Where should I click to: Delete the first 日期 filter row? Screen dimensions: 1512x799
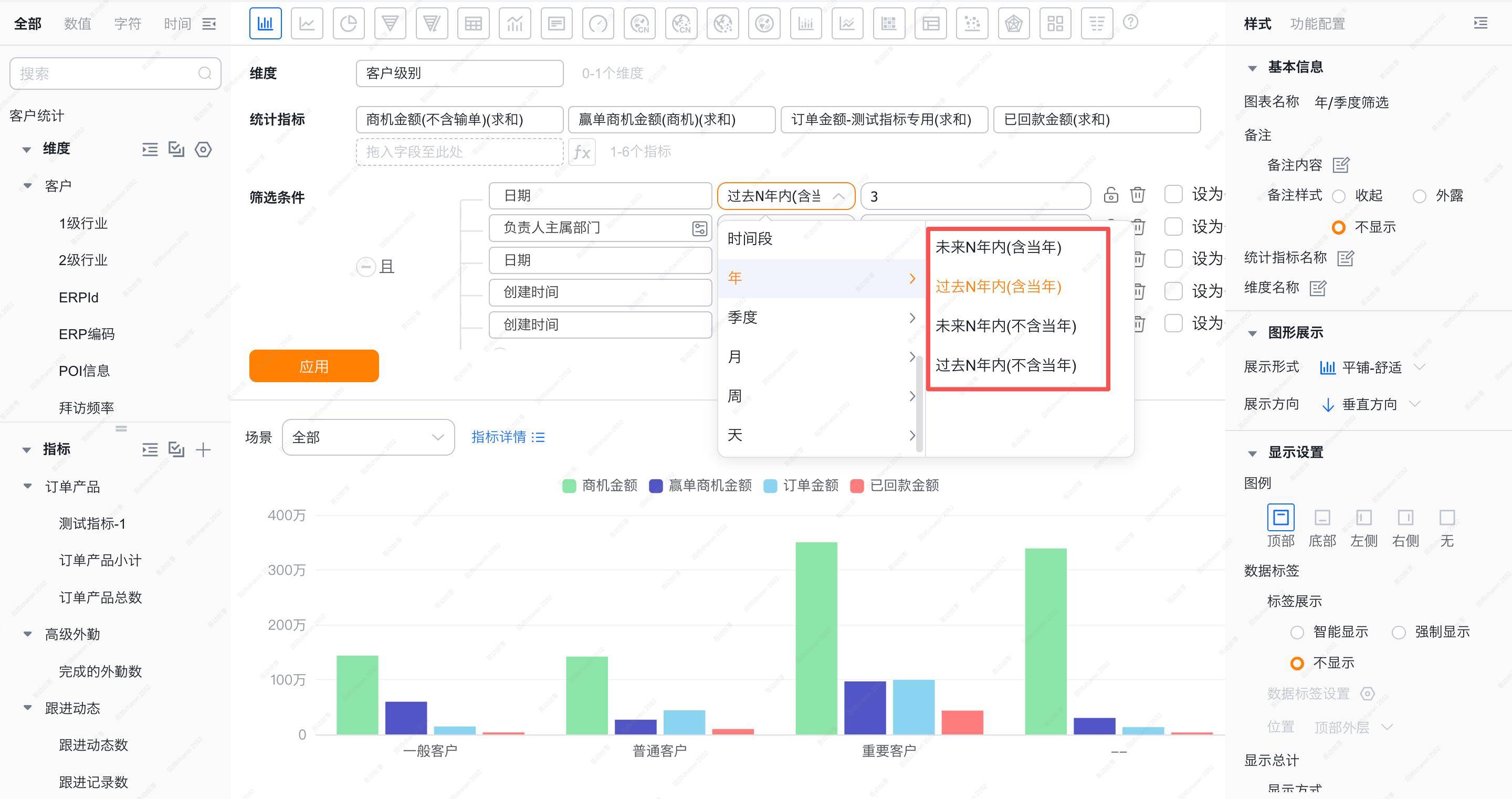[1138, 195]
